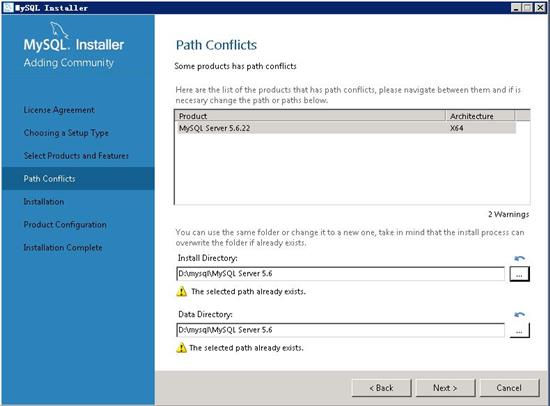Click the Install Directory revert arrow icon
Viewport: 550px width, 406px height.
pyautogui.click(x=519, y=258)
